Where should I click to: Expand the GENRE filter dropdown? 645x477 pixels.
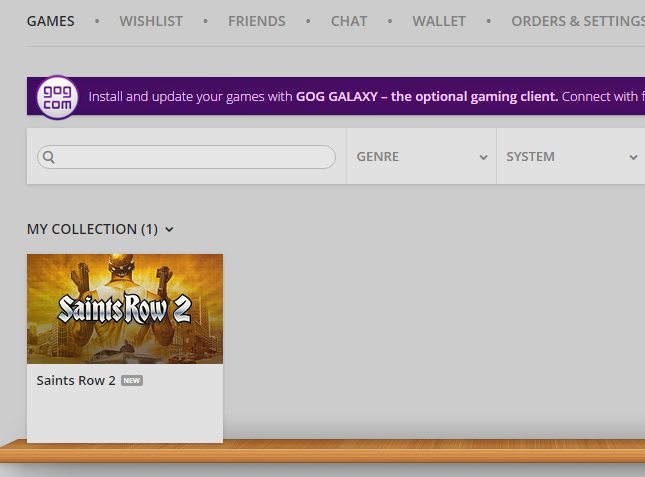click(422, 156)
